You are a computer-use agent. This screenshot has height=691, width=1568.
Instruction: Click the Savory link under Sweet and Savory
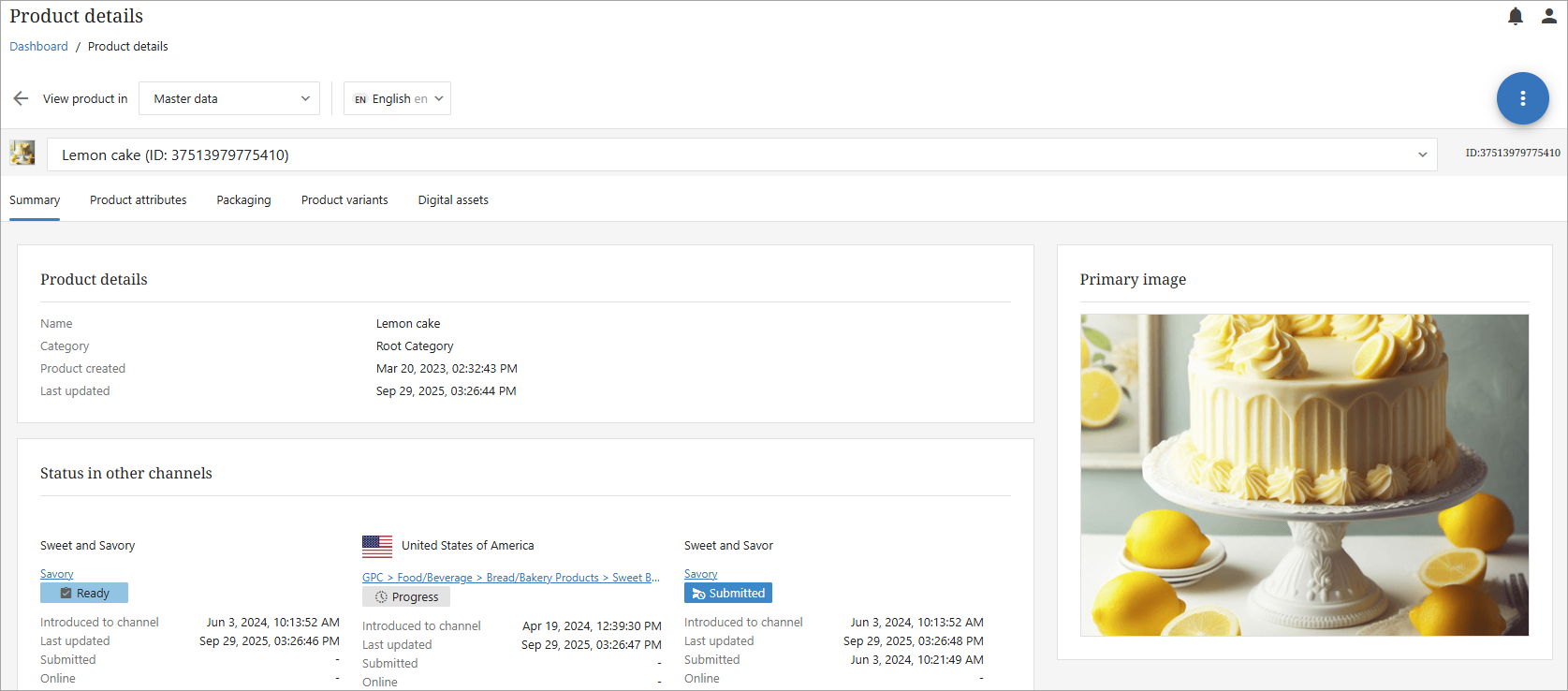pos(57,574)
